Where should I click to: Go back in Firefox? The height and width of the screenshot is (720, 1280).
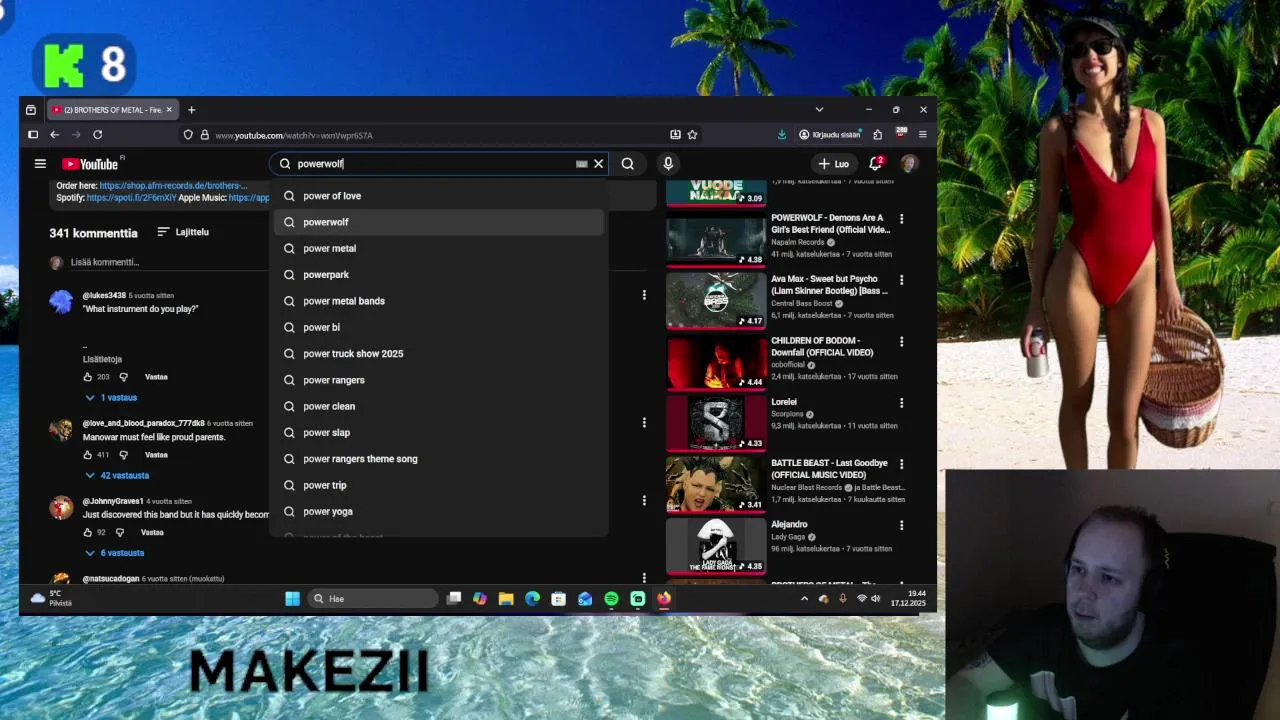(54, 135)
